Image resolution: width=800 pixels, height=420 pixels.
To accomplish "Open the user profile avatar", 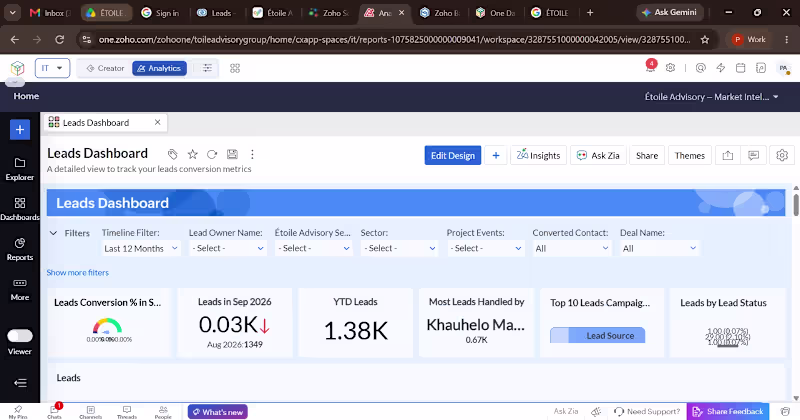I will [x=783, y=68].
